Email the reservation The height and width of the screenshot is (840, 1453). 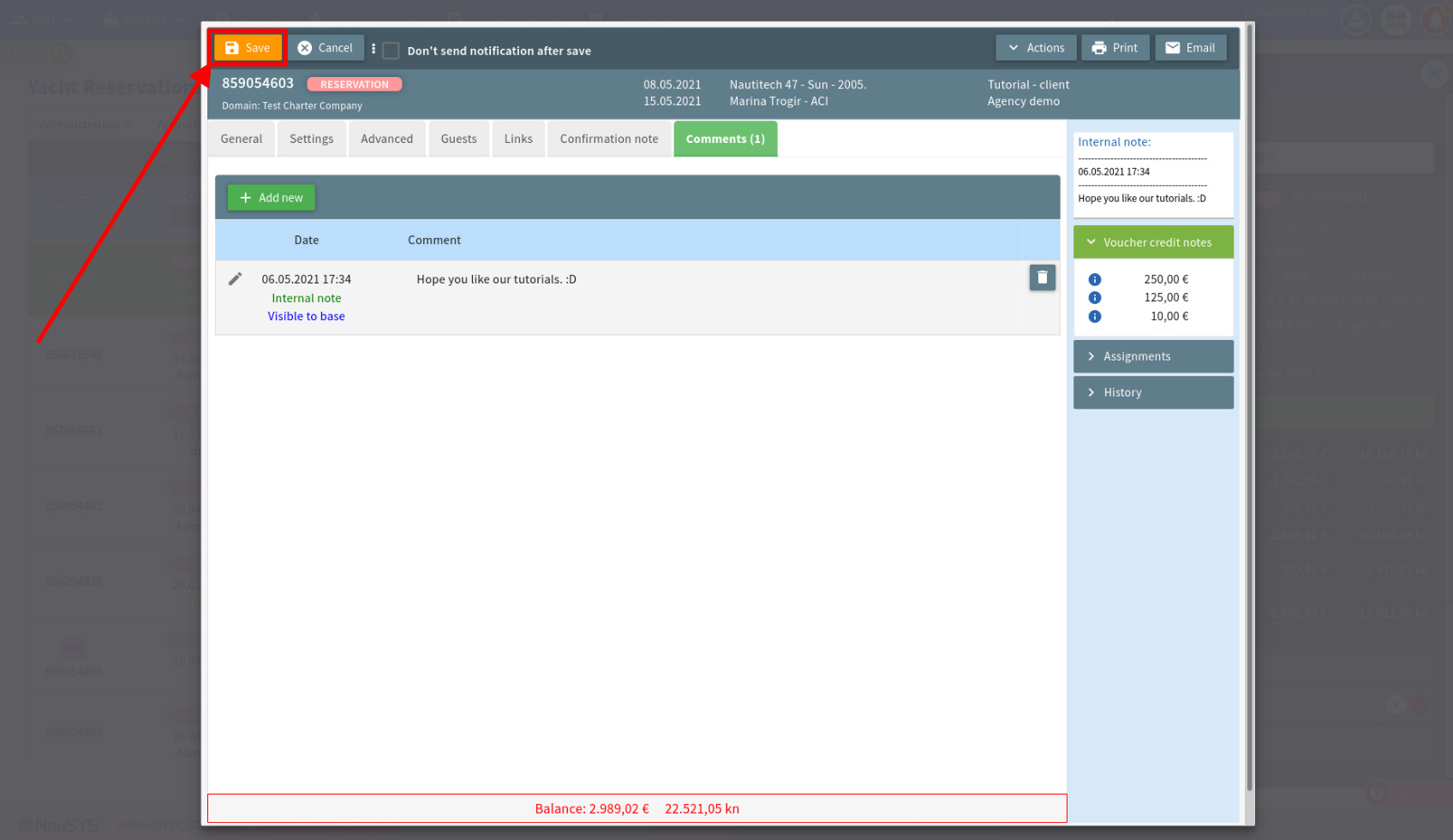pos(1190,48)
